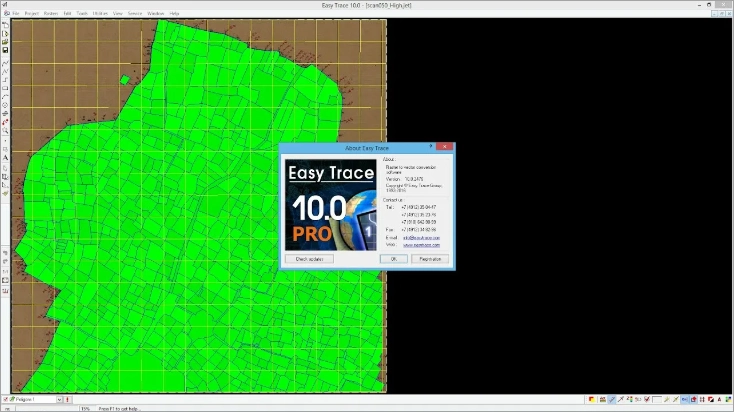
Task: Open the Tools menu
Action: 82,14
